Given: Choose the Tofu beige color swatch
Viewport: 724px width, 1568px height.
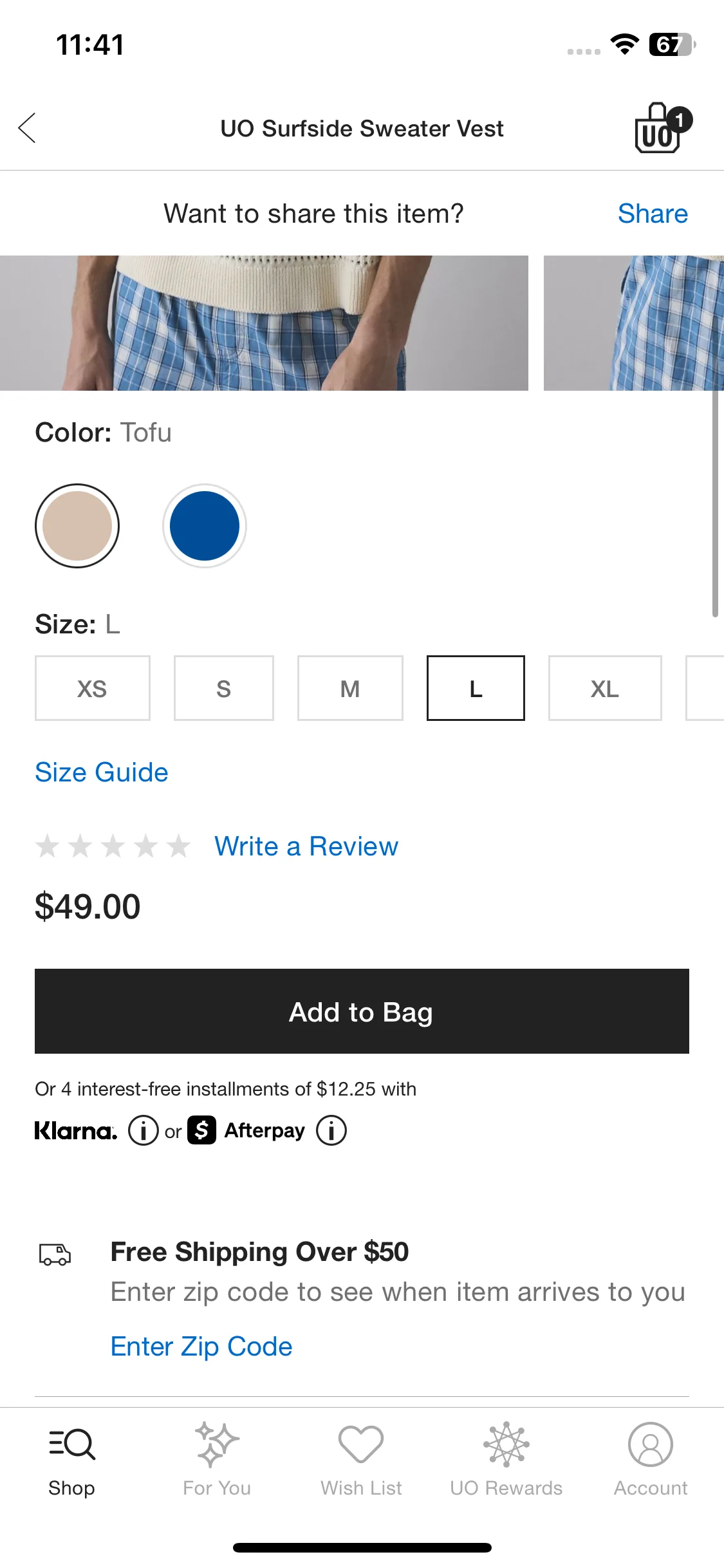Looking at the screenshot, I should coord(77,526).
